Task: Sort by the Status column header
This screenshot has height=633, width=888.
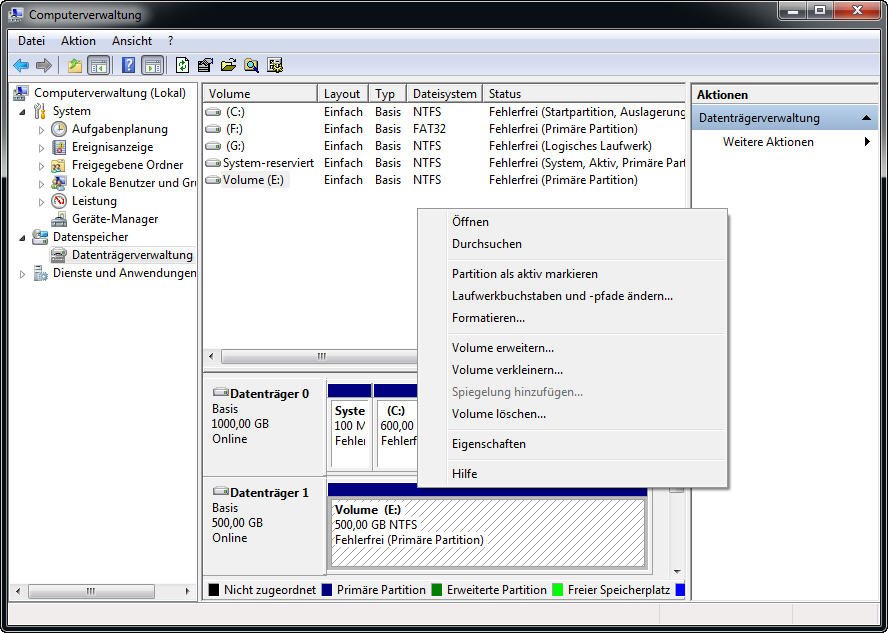Action: click(584, 93)
